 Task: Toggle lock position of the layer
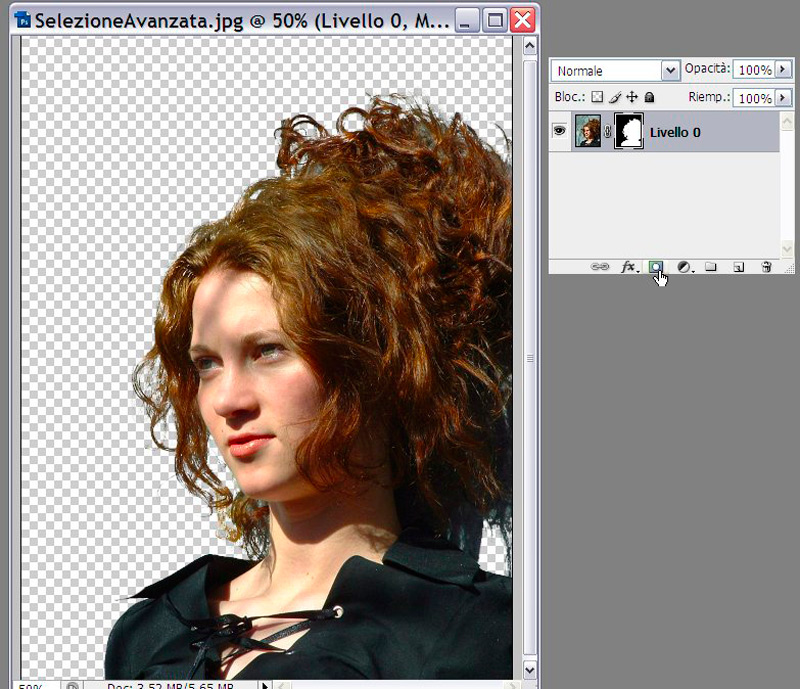pos(632,98)
